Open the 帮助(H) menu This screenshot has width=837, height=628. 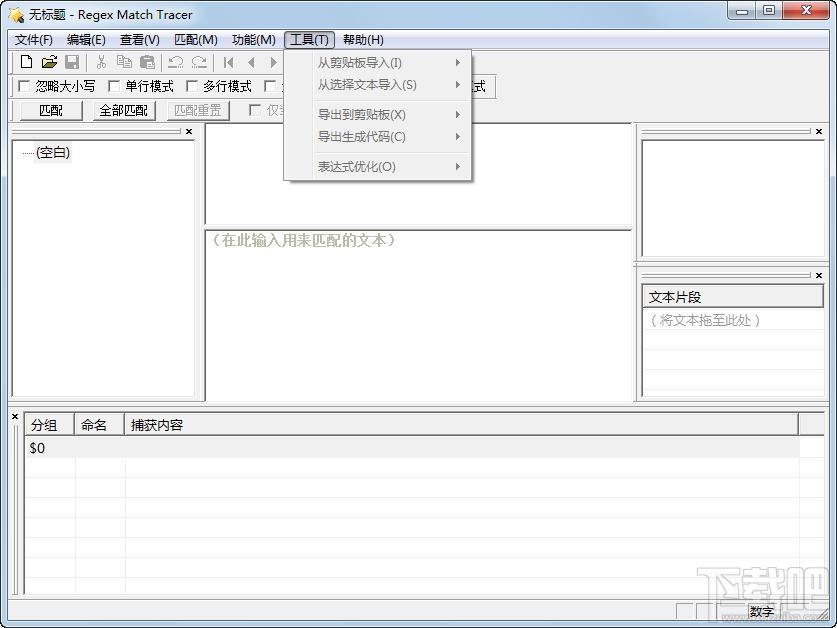pos(363,40)
